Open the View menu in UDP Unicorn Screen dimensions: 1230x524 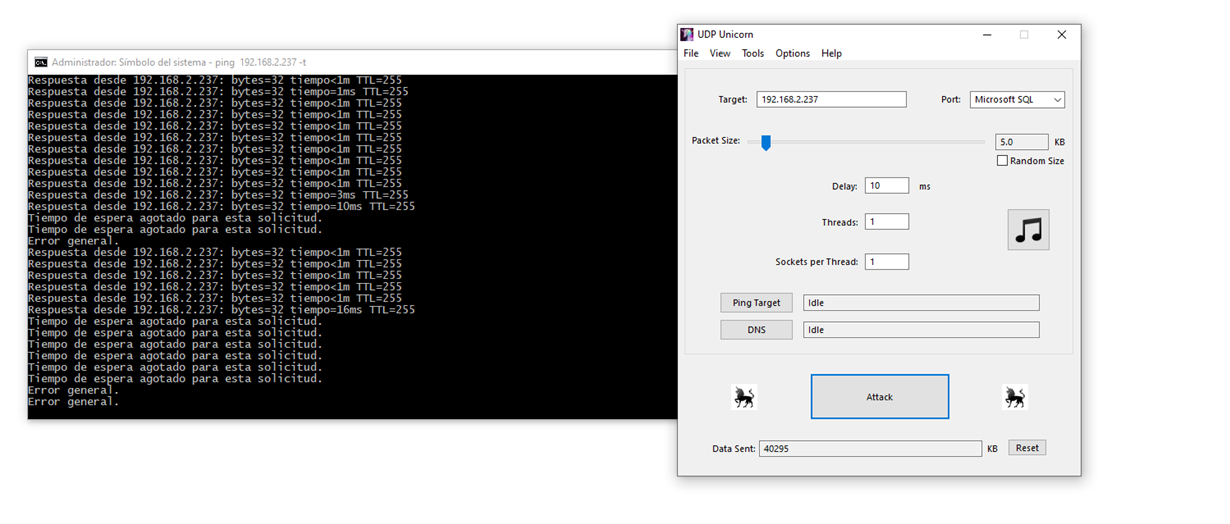tap(720, 54)
